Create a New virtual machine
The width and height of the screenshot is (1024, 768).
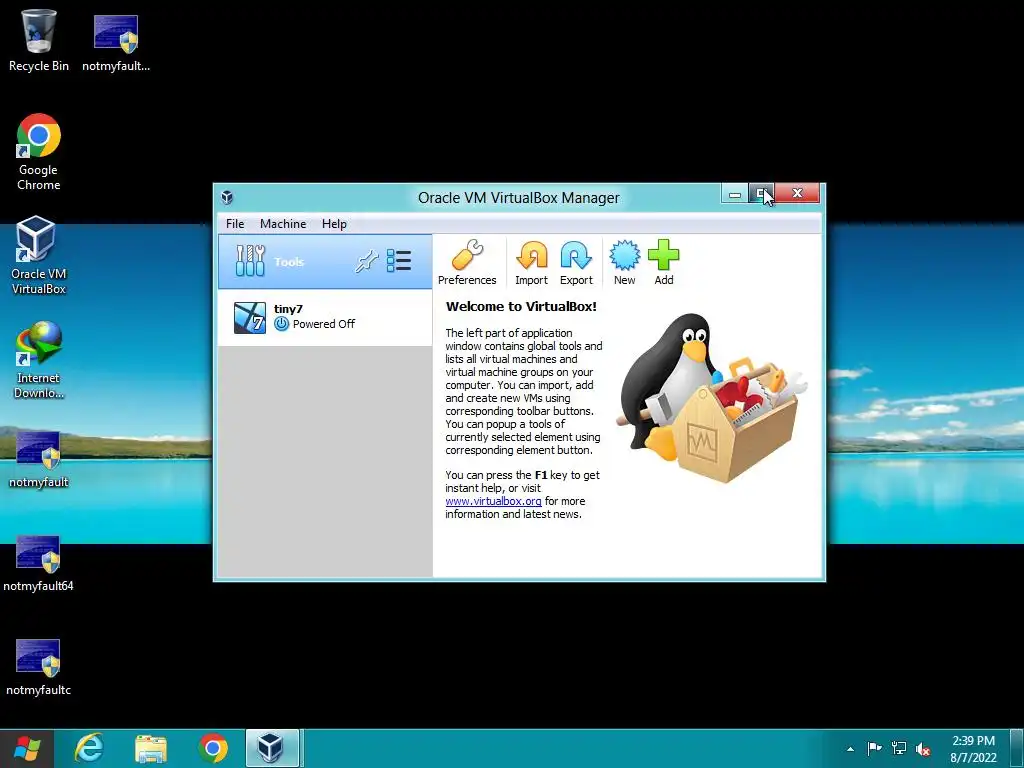coord(624,263)
